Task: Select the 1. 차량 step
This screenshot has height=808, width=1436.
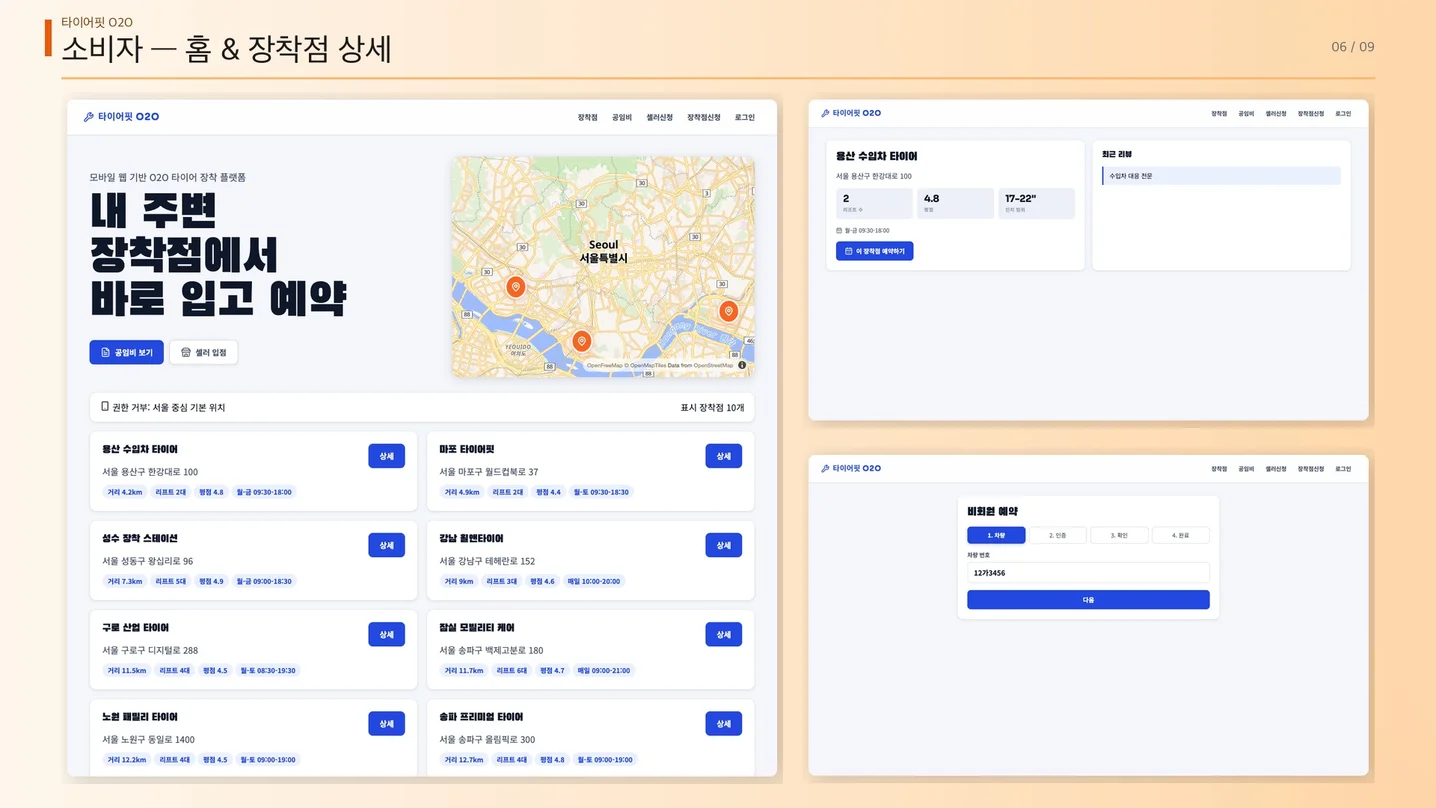Action: pos(996,535)
